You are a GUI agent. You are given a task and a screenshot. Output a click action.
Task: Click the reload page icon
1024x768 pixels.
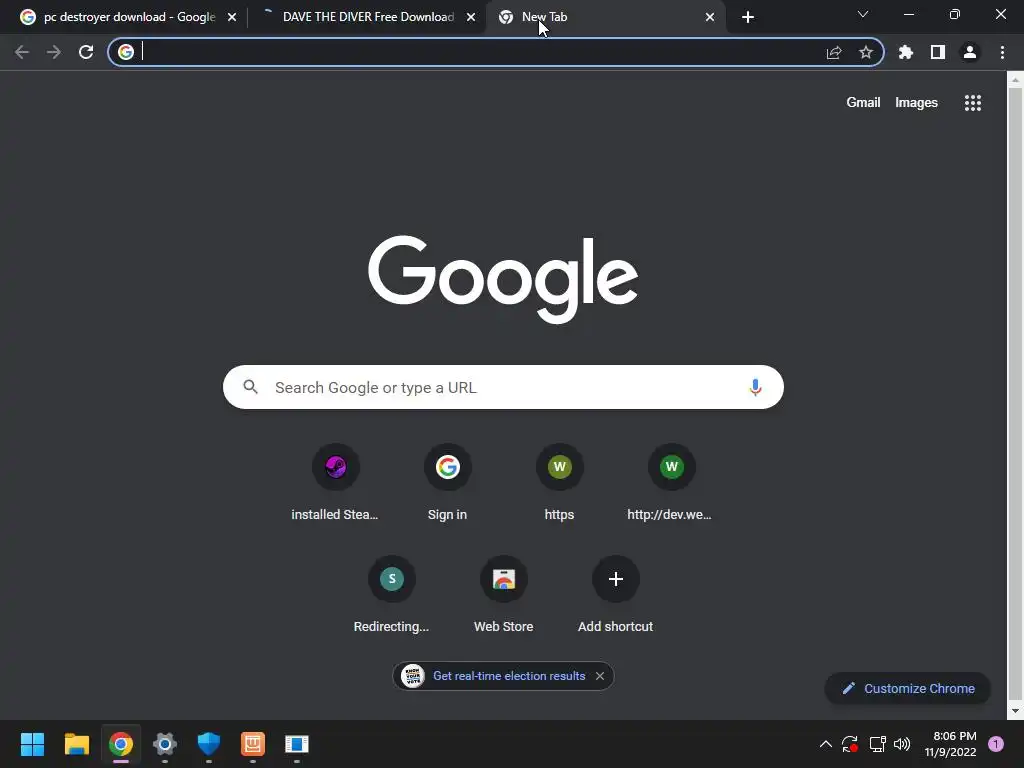pyautogui.click(x=86, y=52)
